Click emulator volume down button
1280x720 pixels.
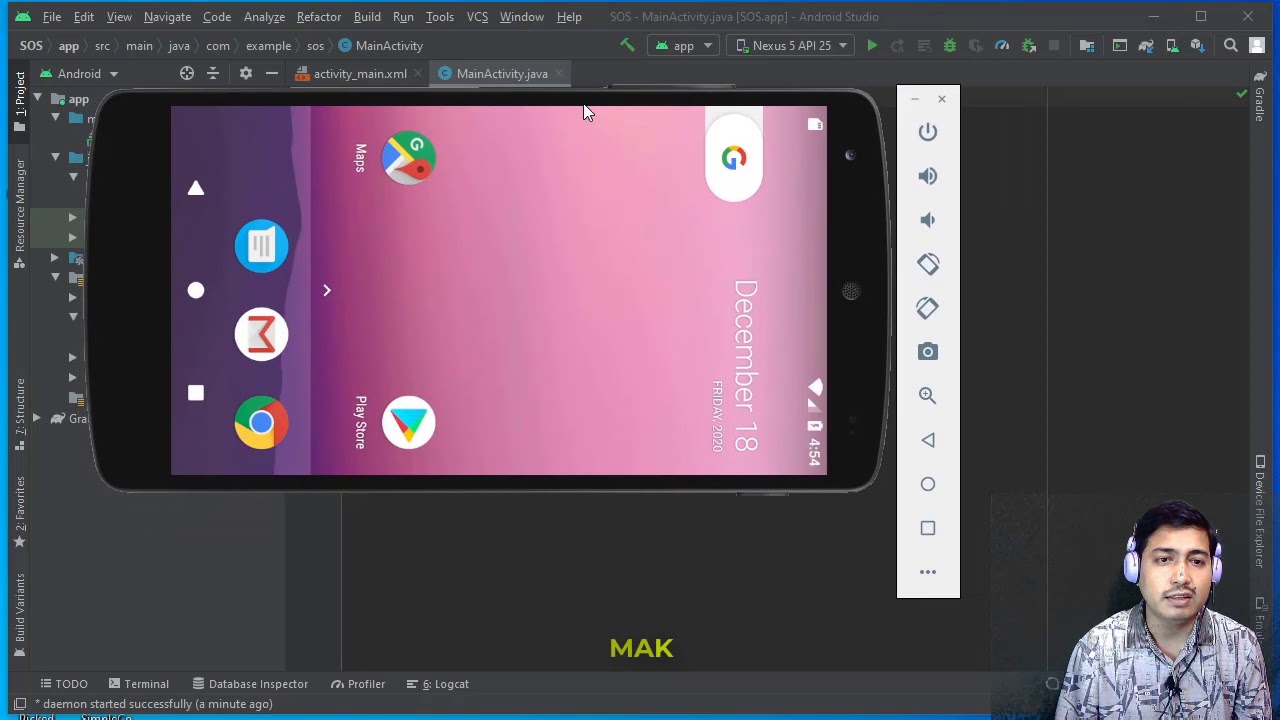tap(928, 220)
